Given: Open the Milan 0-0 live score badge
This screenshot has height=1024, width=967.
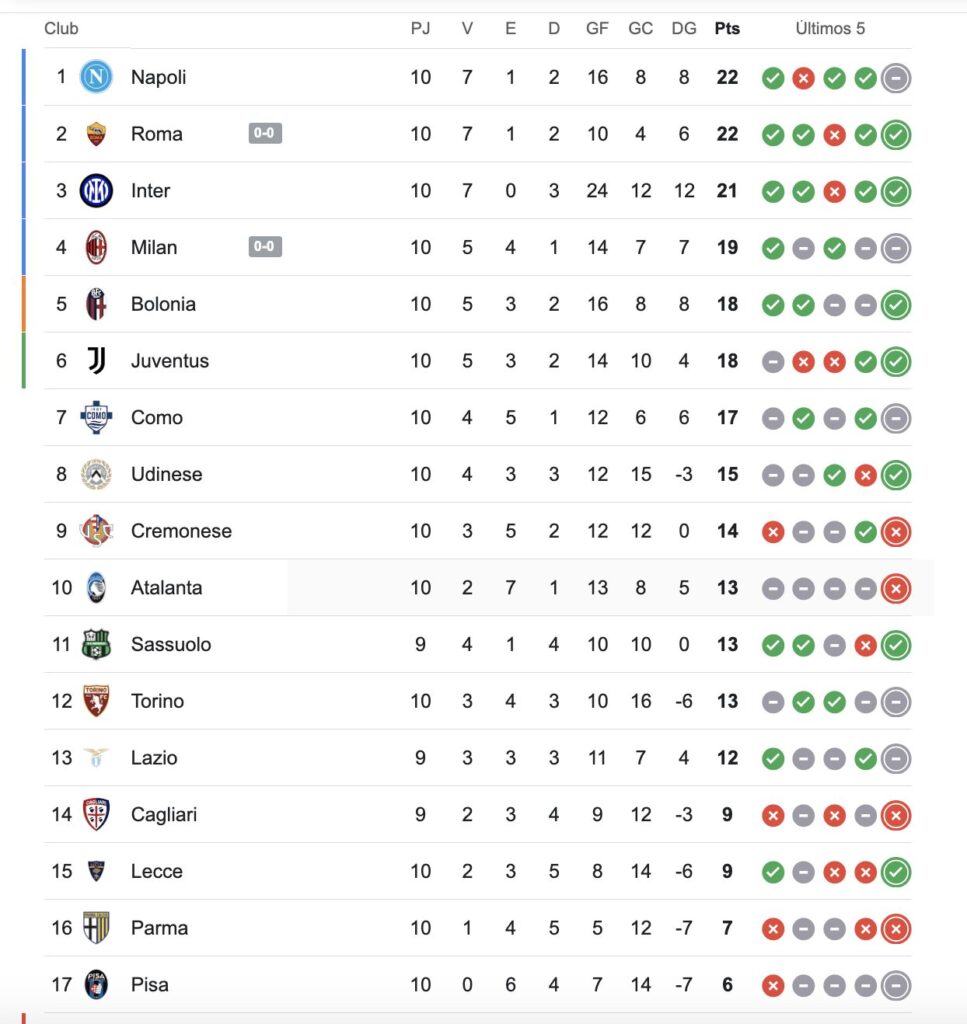Looking at the screenshot, I should click(265, 247).
